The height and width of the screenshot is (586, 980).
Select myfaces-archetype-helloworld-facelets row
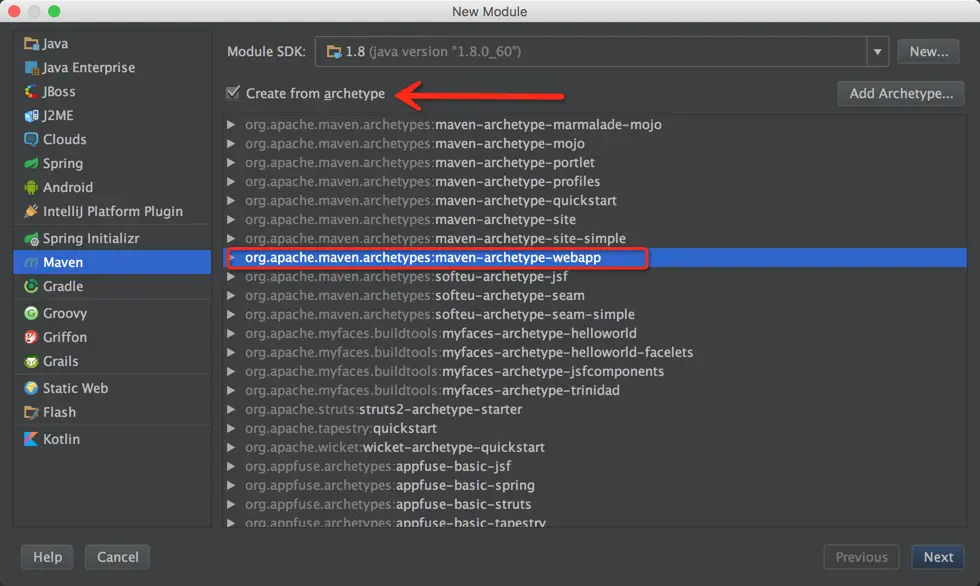click(x=595, y=352)
